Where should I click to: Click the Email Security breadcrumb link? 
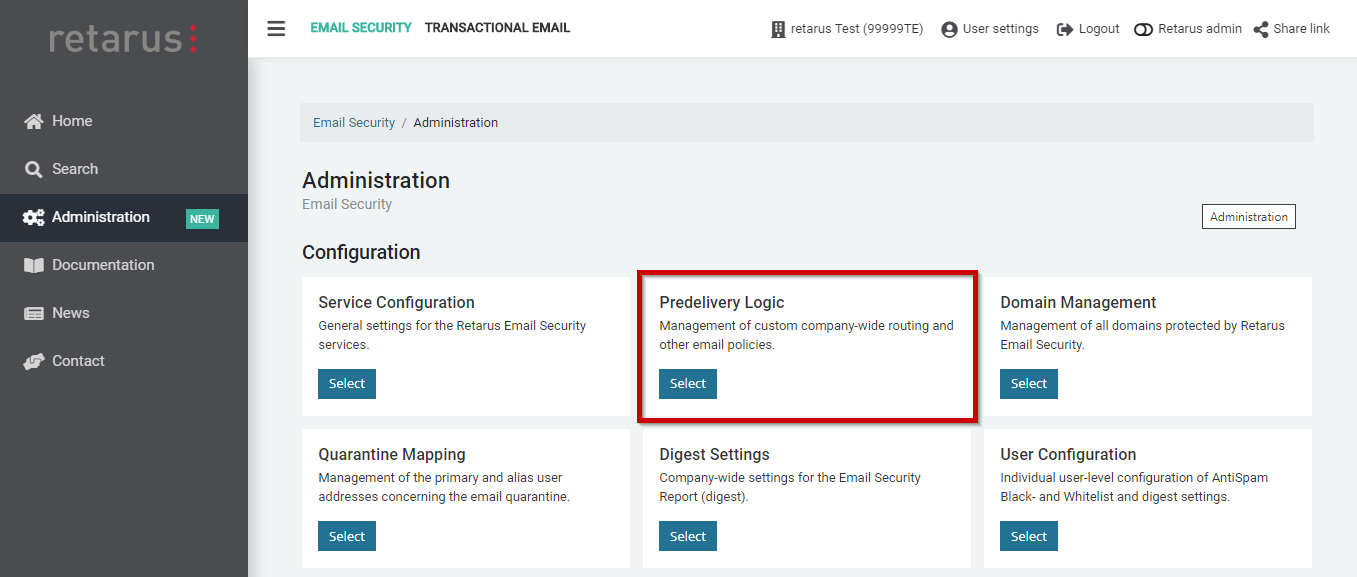click(354, 123)
